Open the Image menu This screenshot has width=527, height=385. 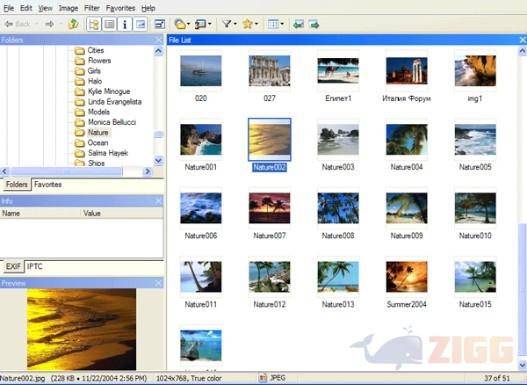click(x=69, y=8)
